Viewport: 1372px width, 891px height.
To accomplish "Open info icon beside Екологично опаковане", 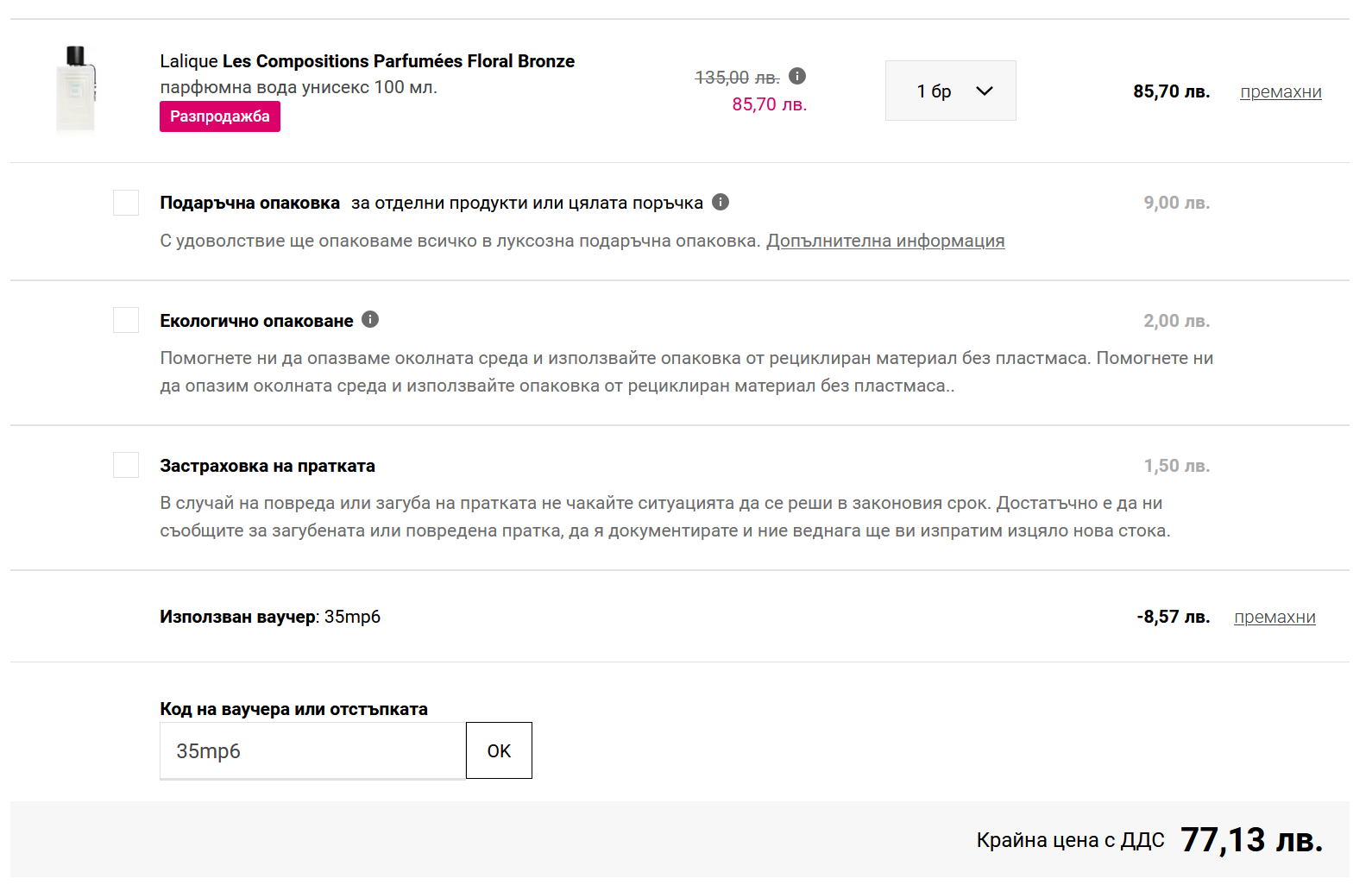I will [x=370, y=319].
